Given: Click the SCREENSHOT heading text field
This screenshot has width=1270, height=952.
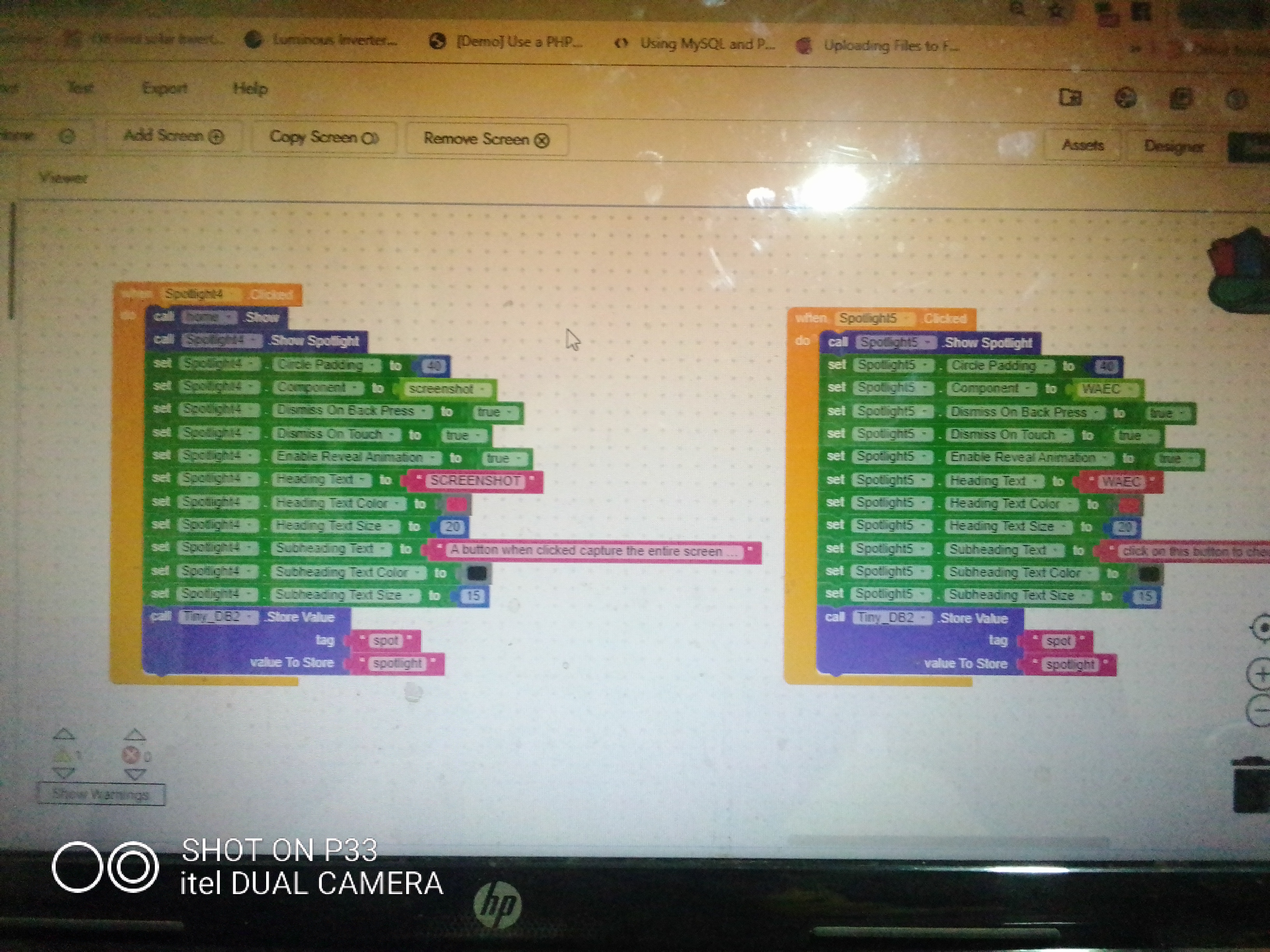Looking at the screenshot, I should pyautogui.click(x=476, y=480).
